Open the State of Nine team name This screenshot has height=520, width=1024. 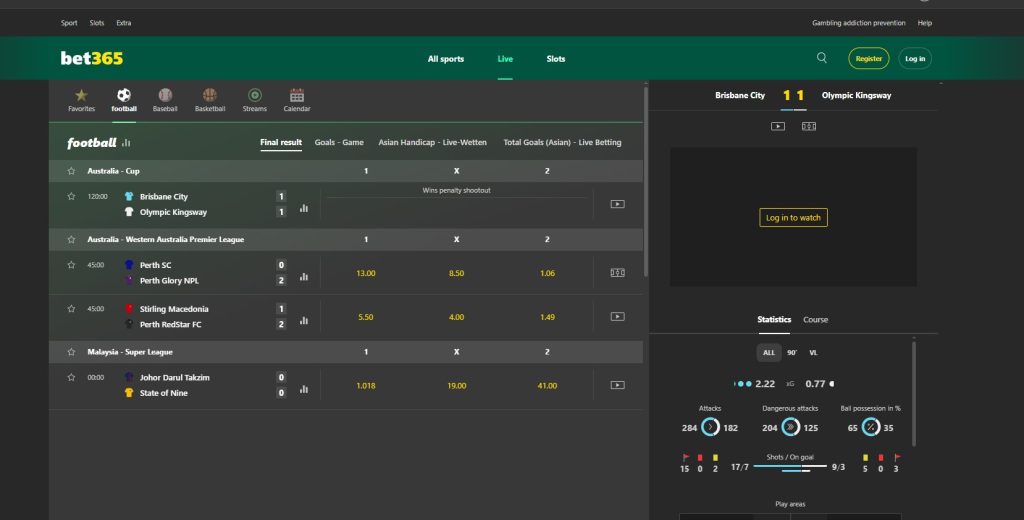pyautogui.click(x=163, y=393)
